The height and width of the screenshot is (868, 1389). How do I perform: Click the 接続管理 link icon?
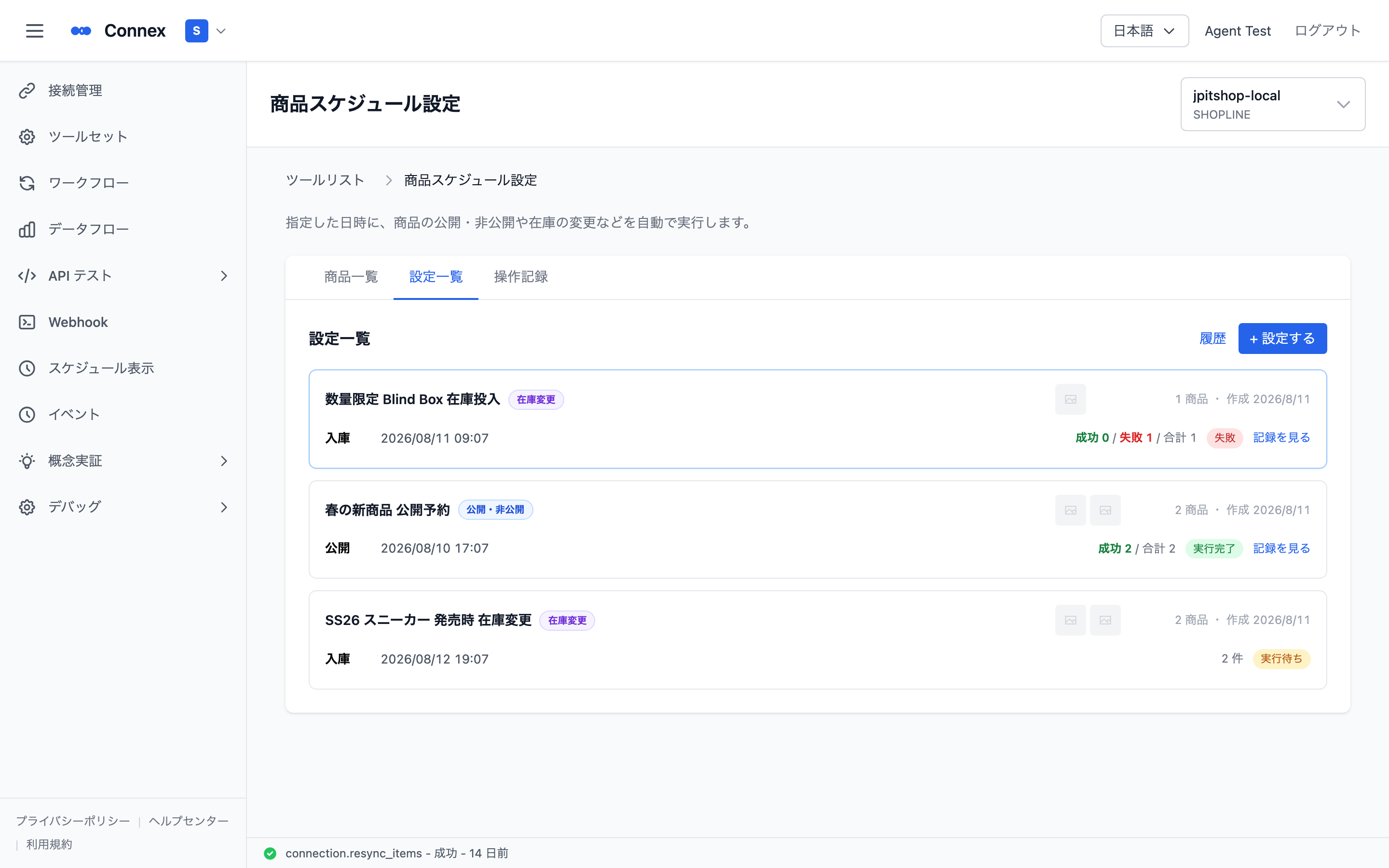pyautogui.click(x=27, y=91)
